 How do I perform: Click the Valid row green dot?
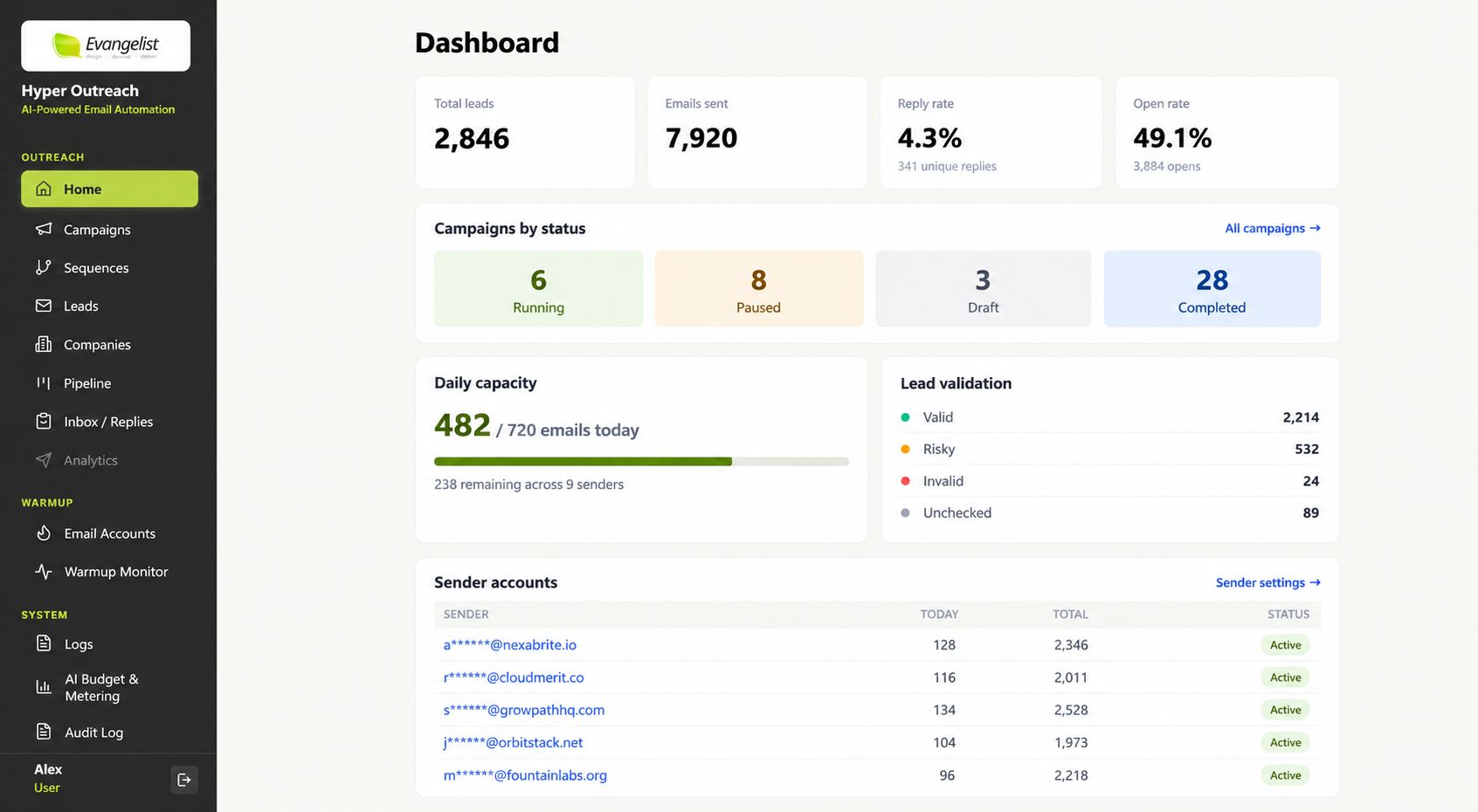click(905, 417)
